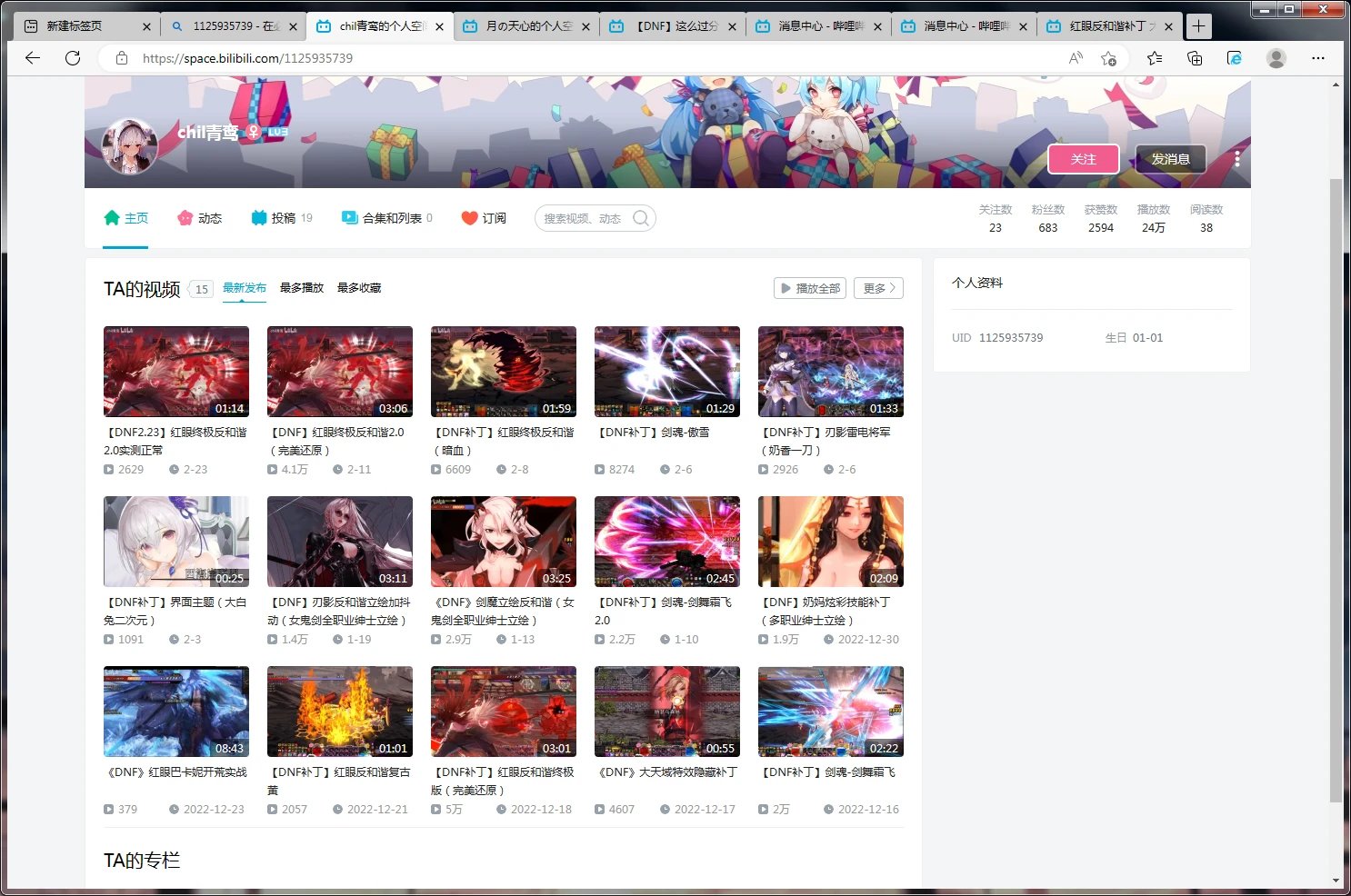This screenshot has height=896, width=1351.
Task: Open the 02:22 剑魂-剑舞霜飞 thumbnail
Action: (831, 712)
